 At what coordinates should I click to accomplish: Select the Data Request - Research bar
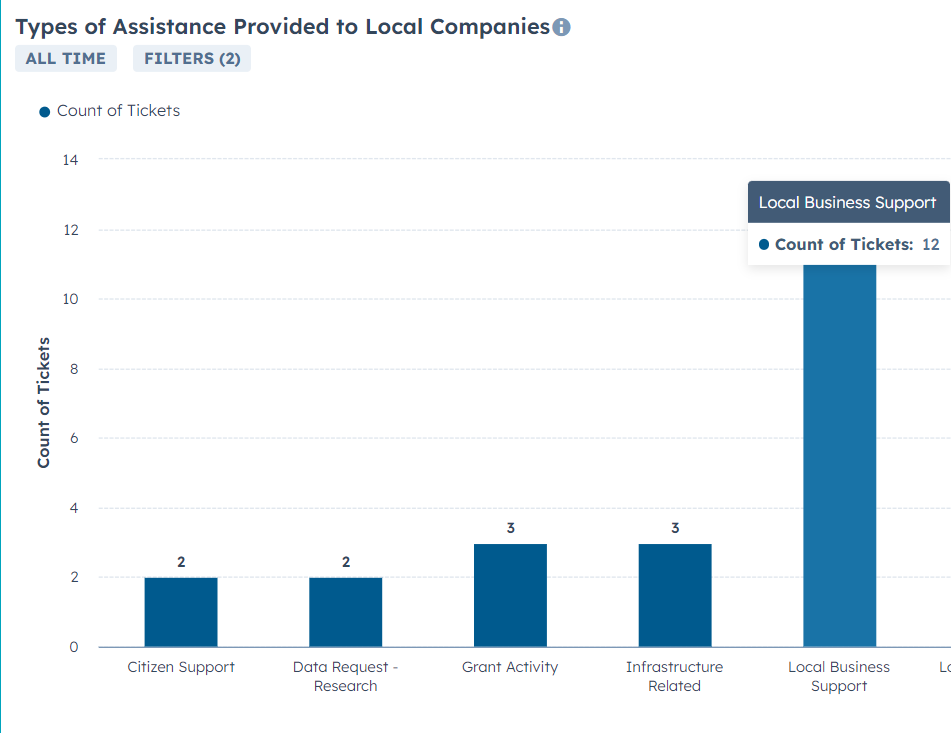pyautogui.click(x=346, y=612)
